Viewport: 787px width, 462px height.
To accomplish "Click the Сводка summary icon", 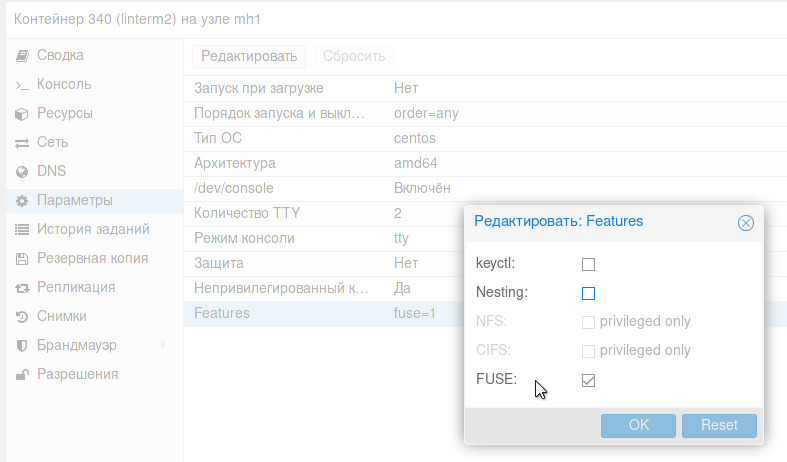I will (x=22, y=55).
